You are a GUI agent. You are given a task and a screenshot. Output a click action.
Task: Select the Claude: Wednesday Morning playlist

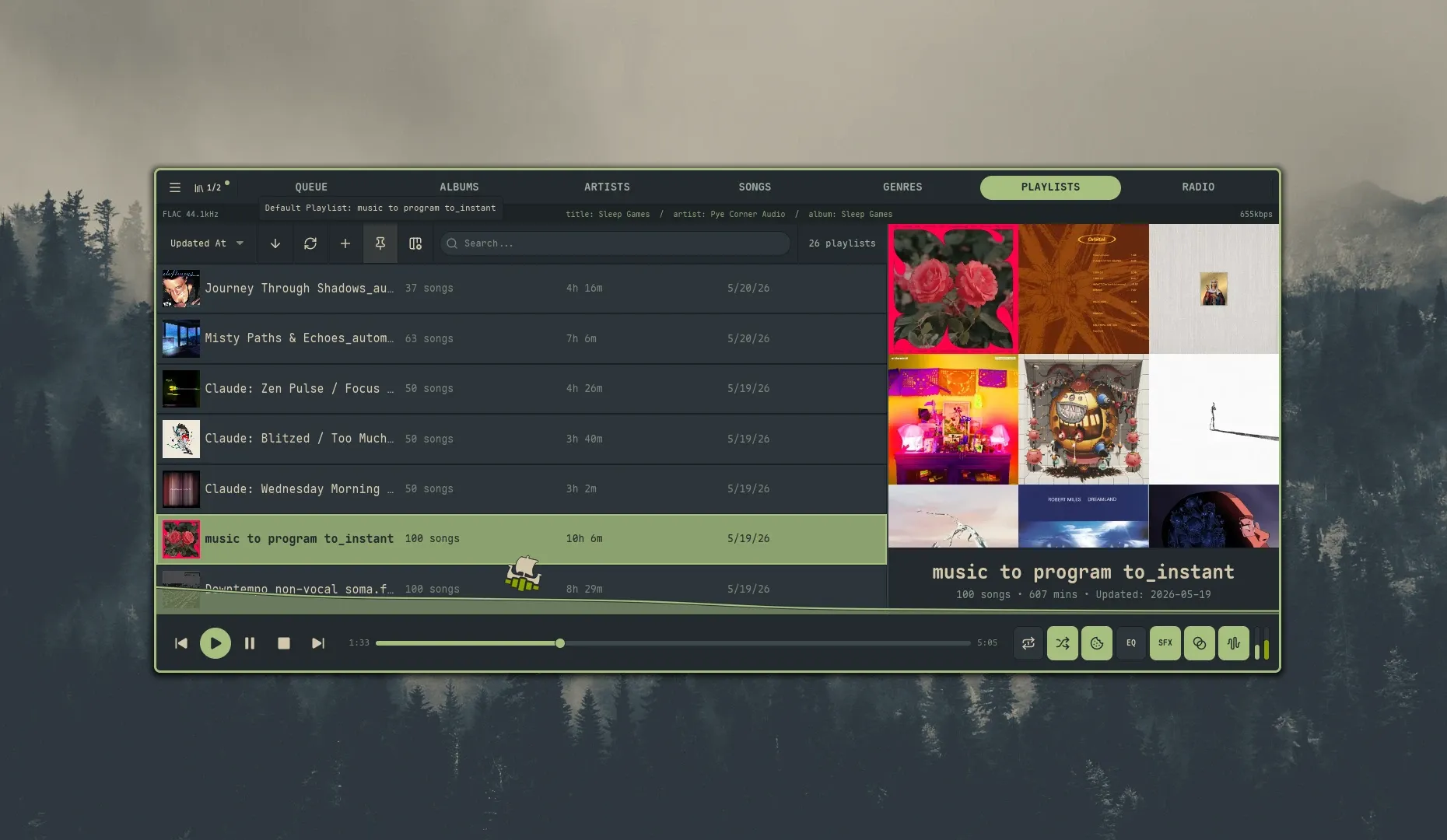click(x=522, y=489)
